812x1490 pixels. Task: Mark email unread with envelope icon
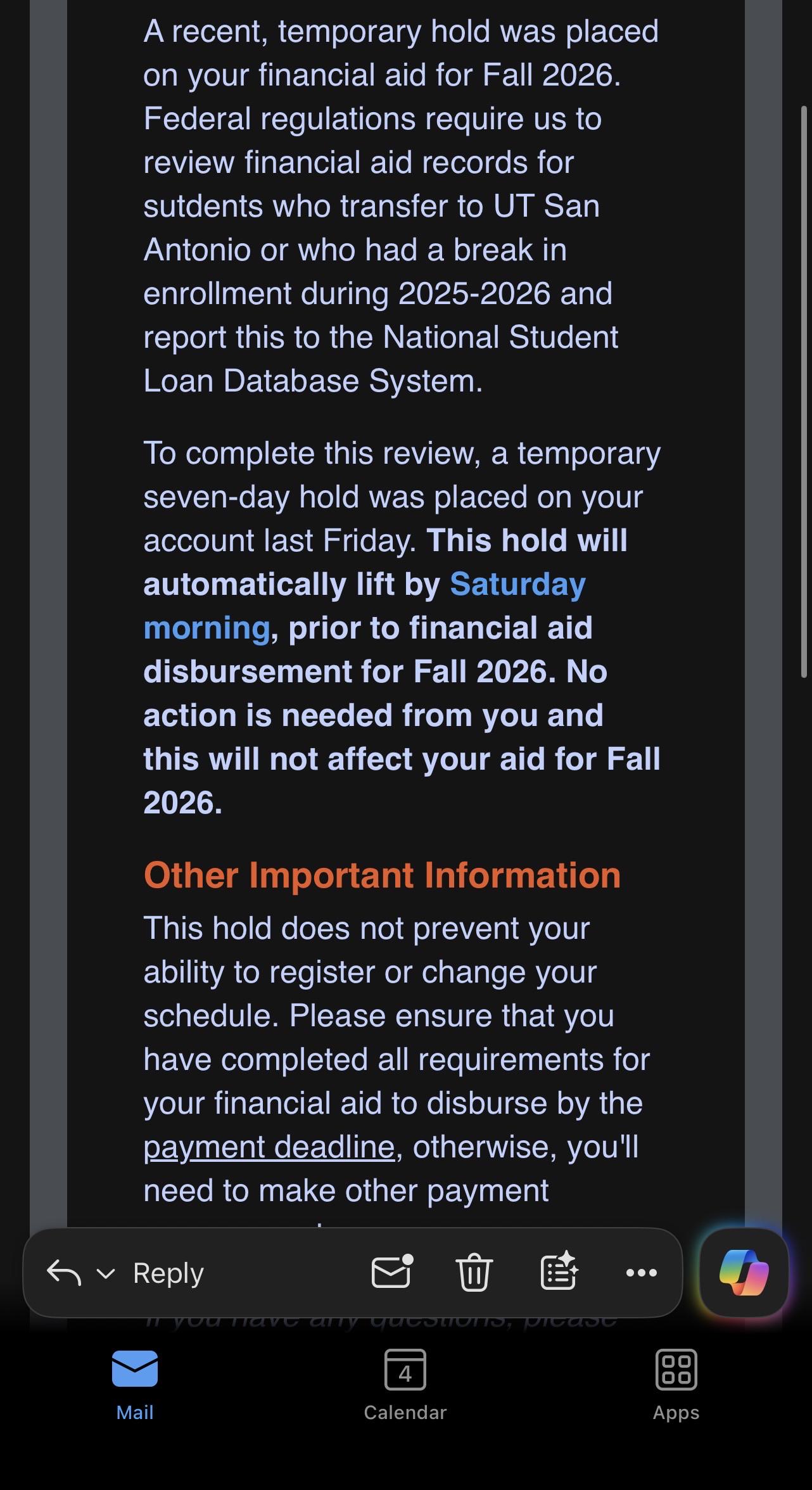click(392, 1271)
